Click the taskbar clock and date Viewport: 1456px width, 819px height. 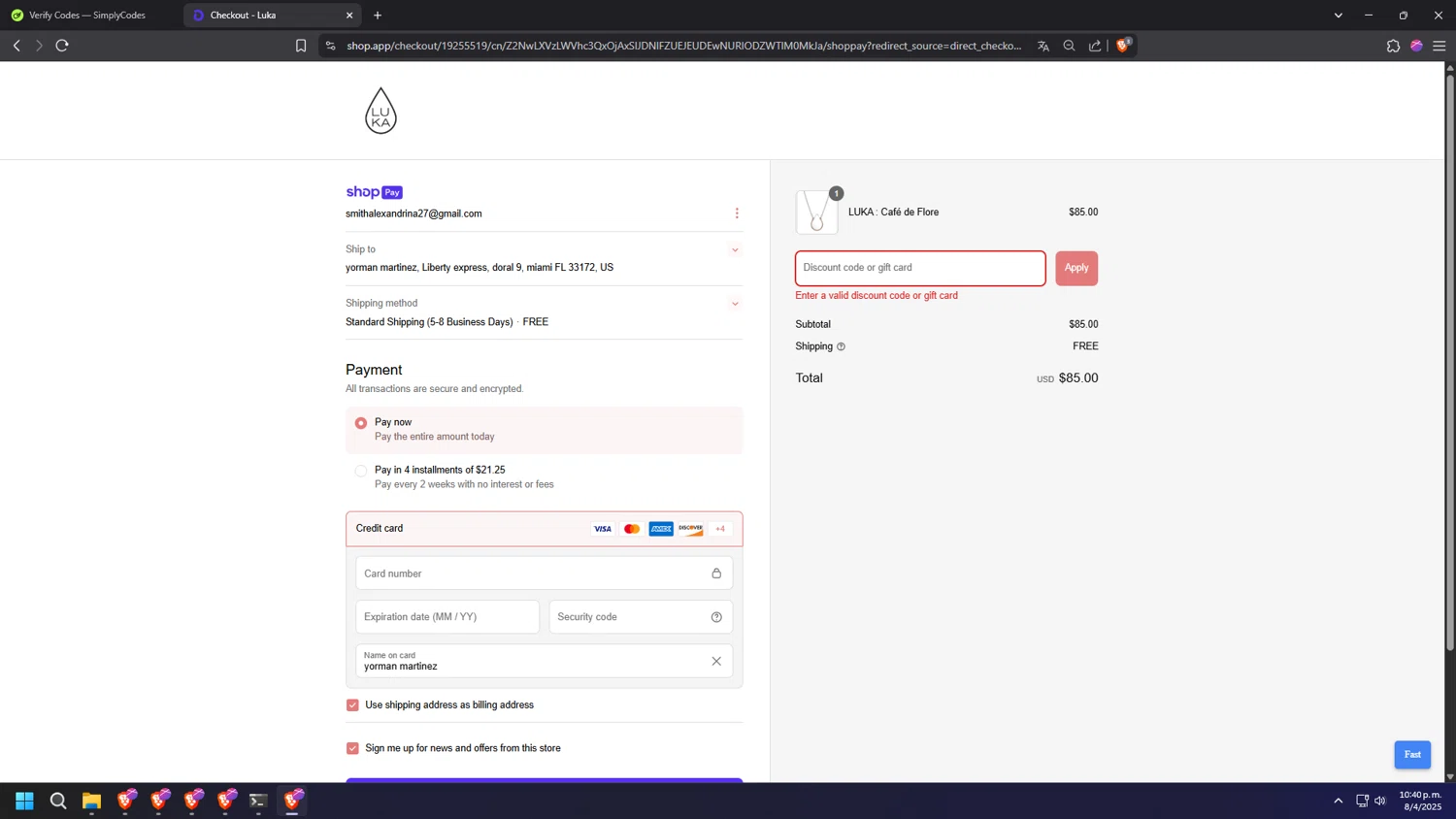[x=1422, y=801]
